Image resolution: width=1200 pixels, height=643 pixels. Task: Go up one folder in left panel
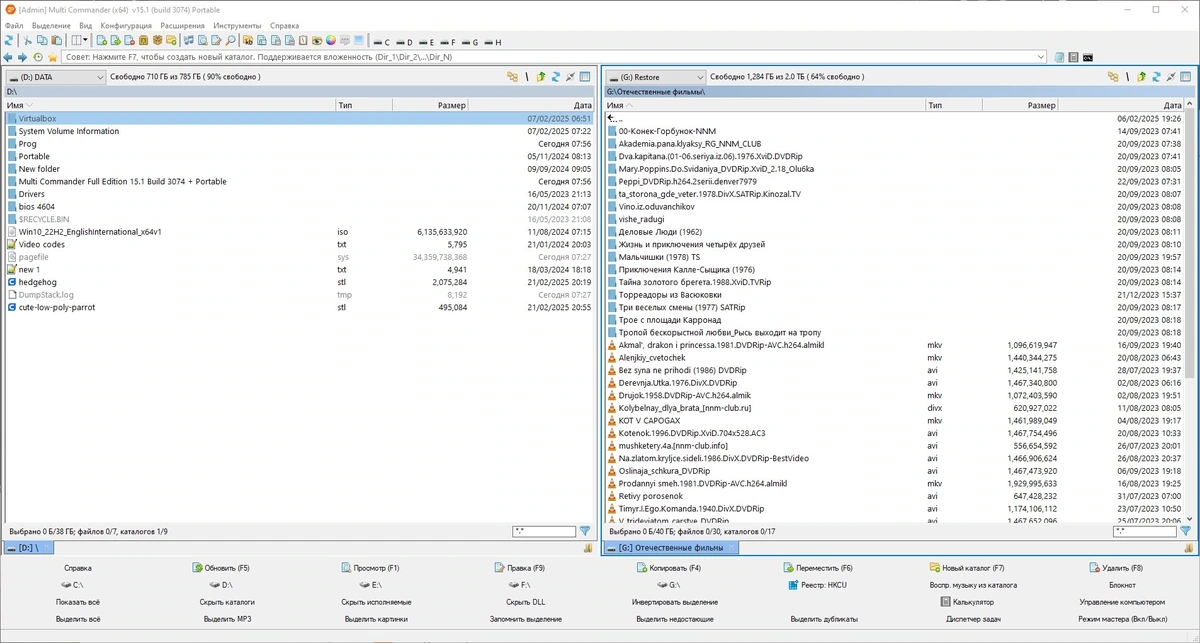coord(541,76)
